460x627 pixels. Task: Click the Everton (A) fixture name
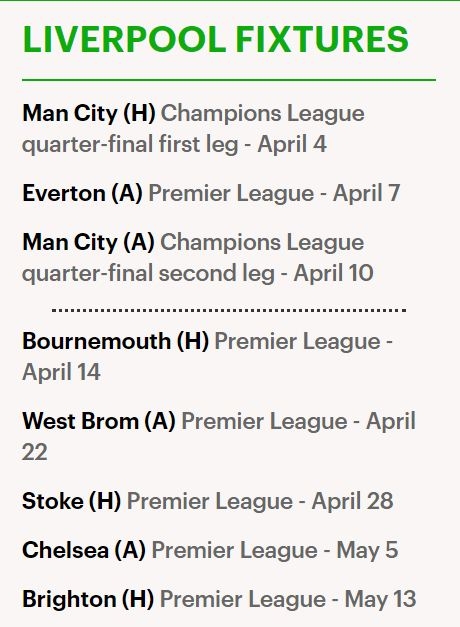pyautogui.click(x=82, y=194)
